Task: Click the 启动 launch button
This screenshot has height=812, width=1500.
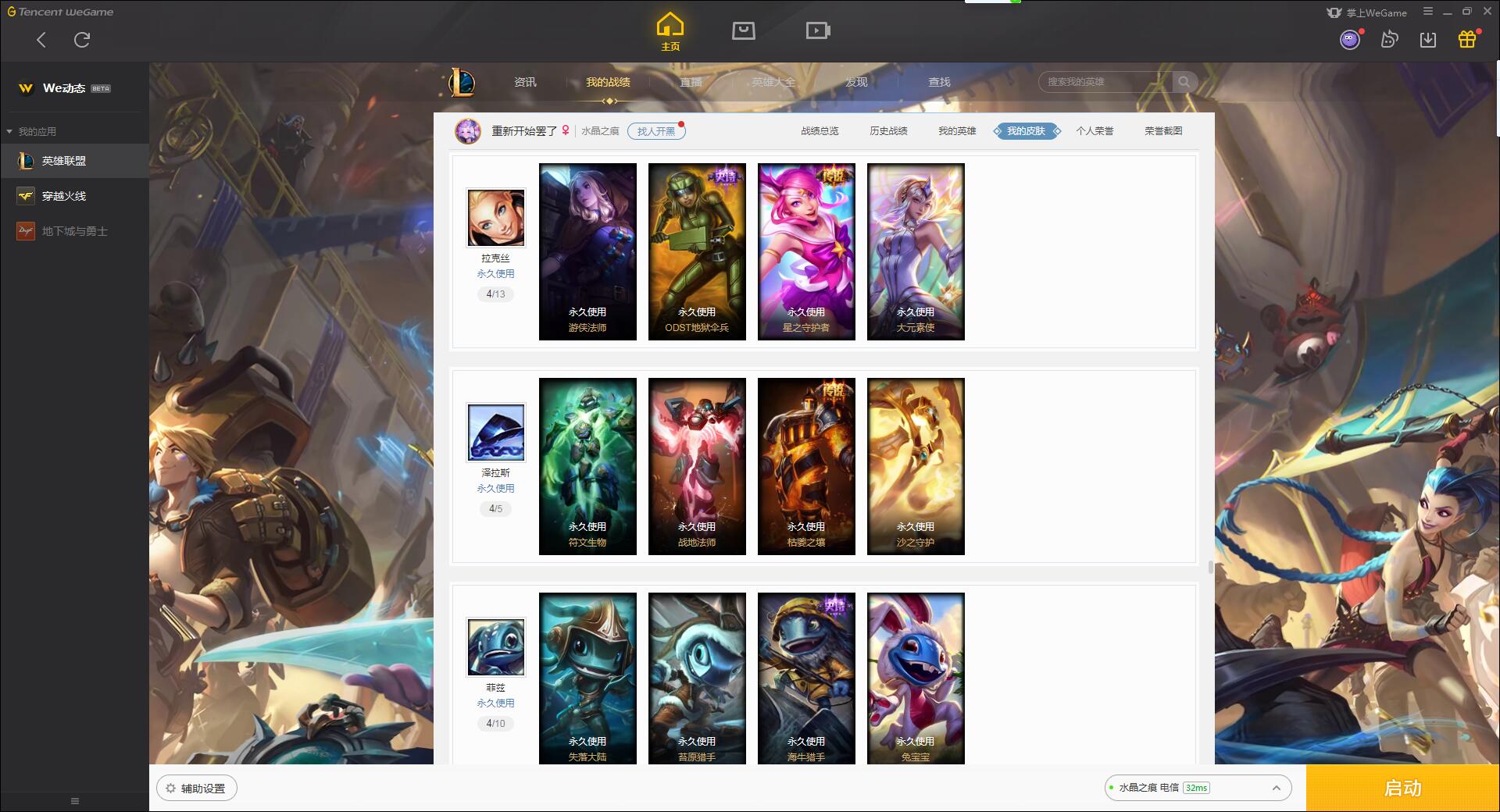Action: pos(1402,788)
